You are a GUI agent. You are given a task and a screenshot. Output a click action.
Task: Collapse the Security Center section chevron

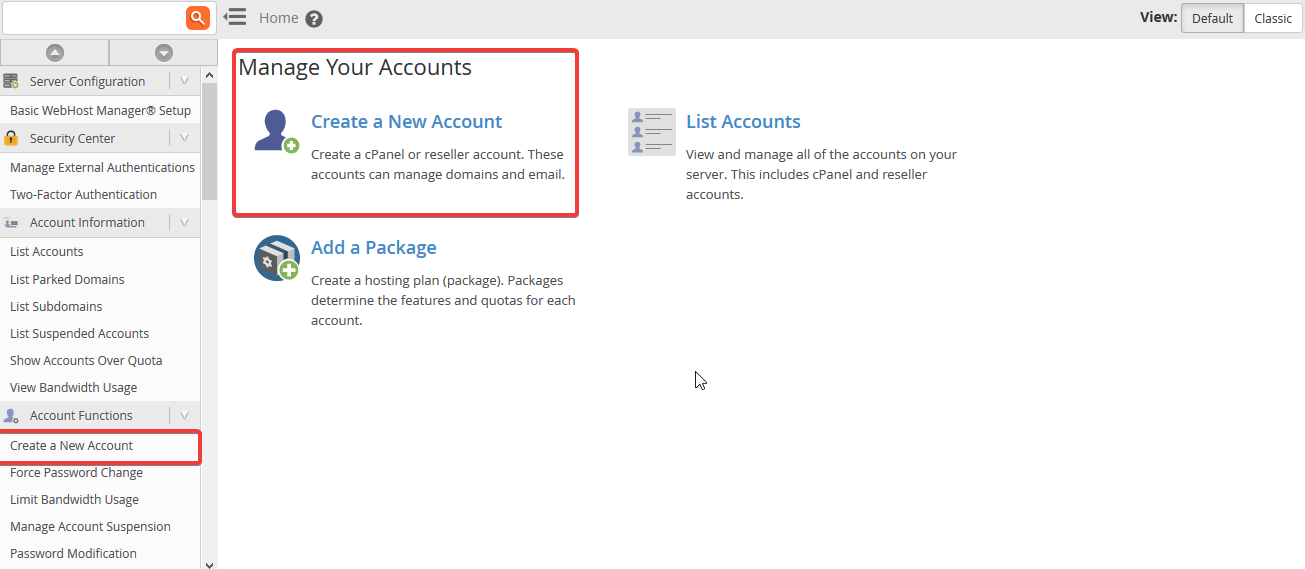click(184, 138)
